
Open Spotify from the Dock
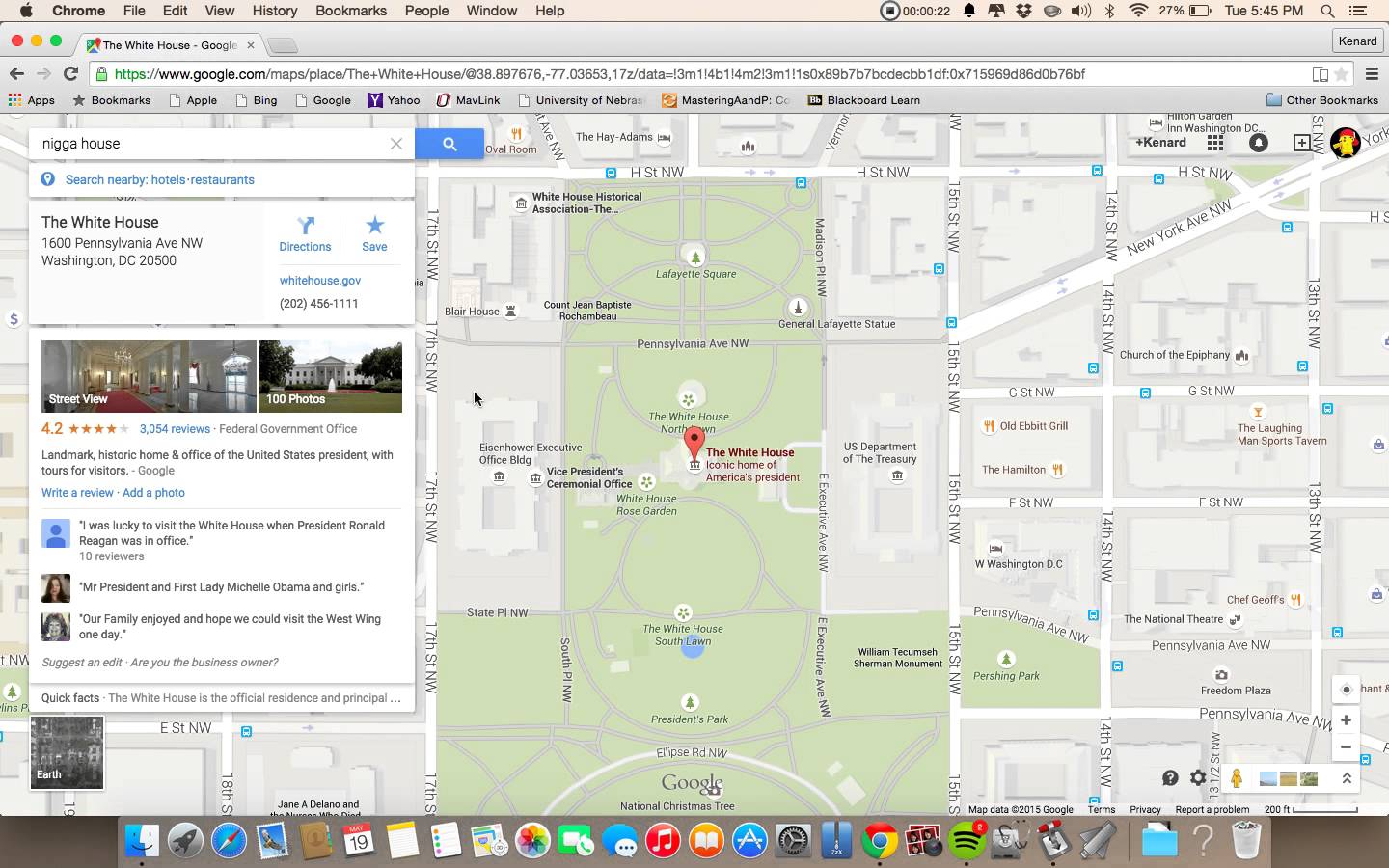pos(967,841)
